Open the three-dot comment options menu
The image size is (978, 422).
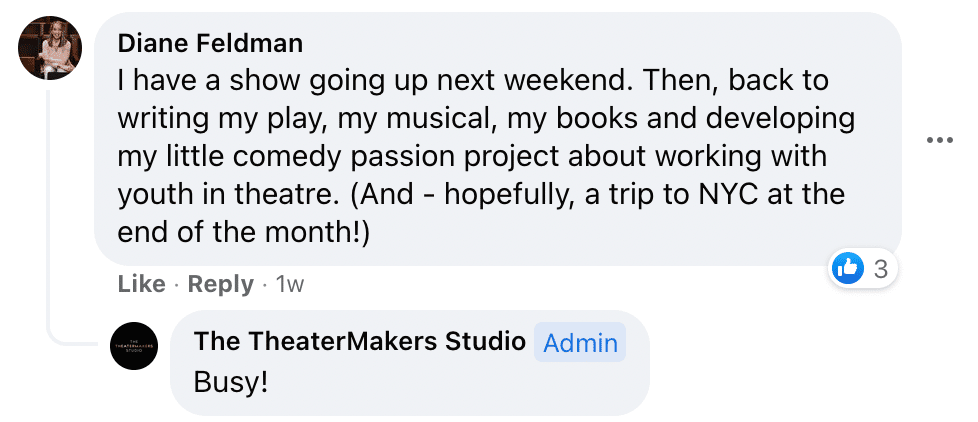[x=940, y=140]
